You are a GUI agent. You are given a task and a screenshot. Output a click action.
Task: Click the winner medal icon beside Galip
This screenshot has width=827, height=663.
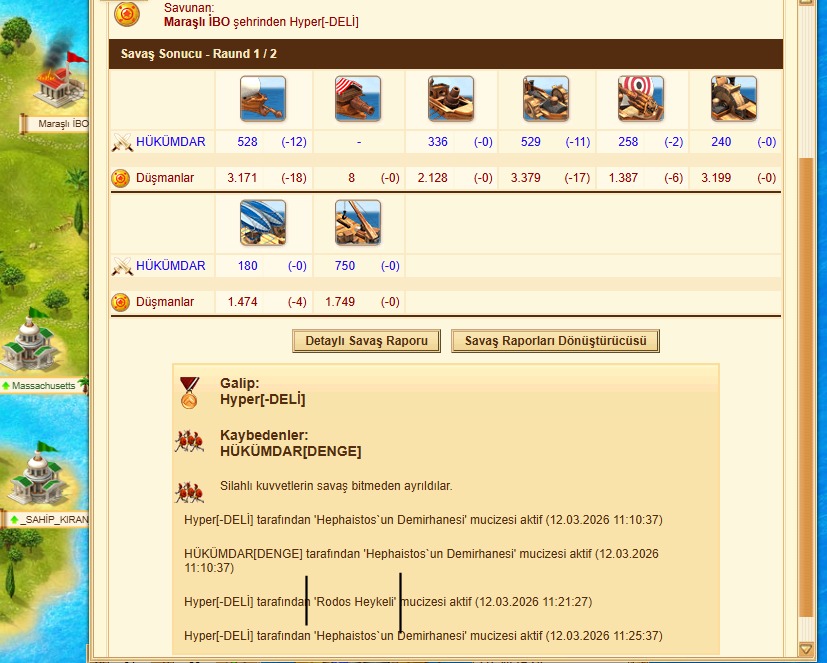pyautogui.click(x=189, y=393)
